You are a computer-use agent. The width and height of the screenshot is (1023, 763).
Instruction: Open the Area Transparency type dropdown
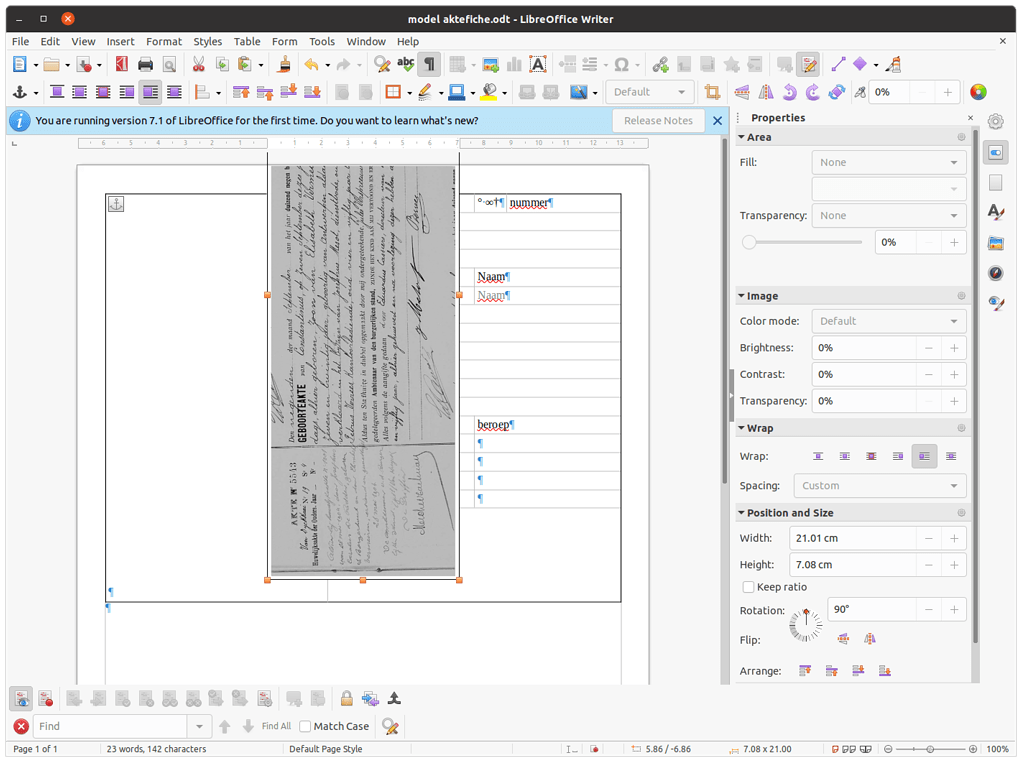pyautogui.click(x=889, y=215)
